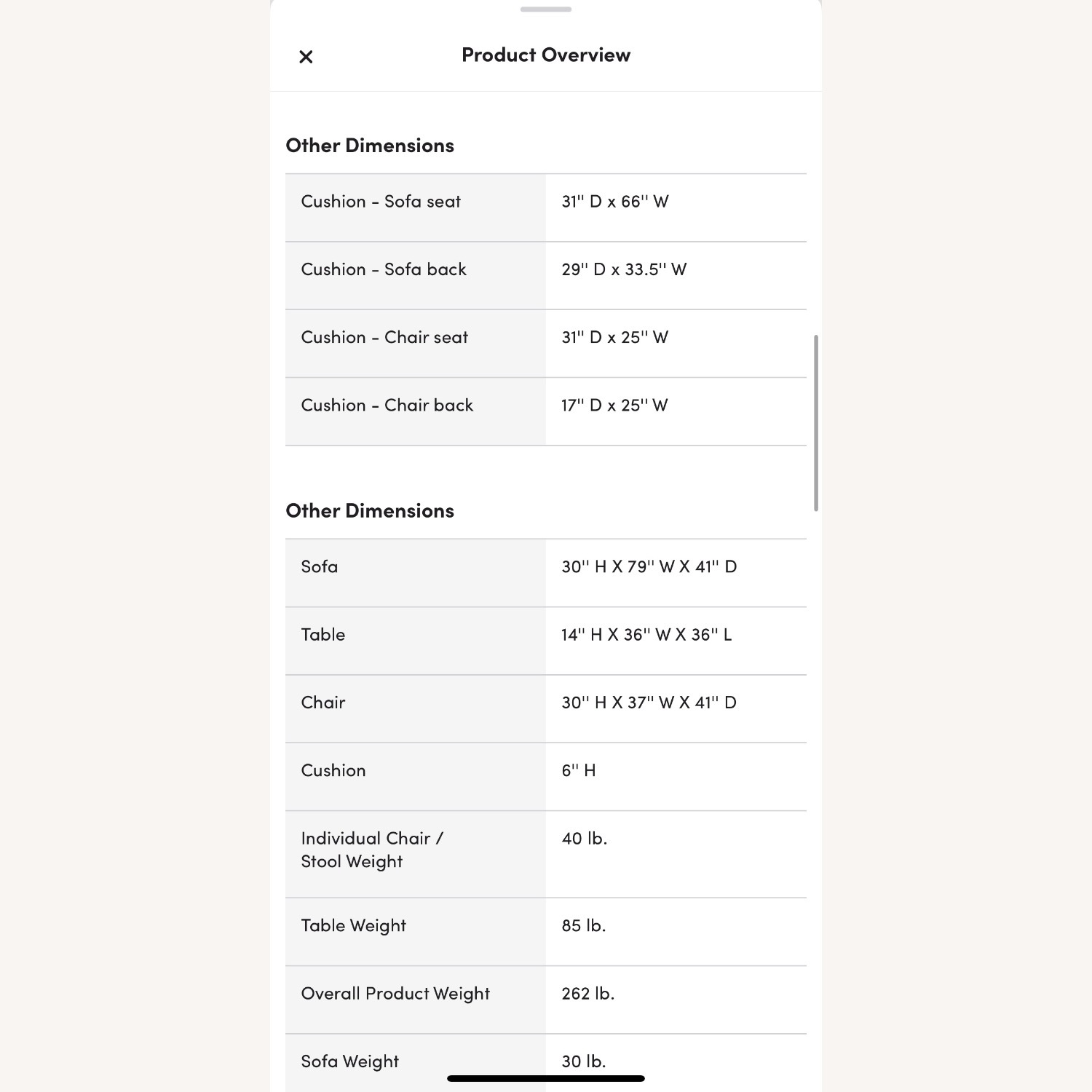Click the 29'' D x 33.5'' W value
This screenshot has height=1092, width=1092.
pyautogui.click(x=624, y=269)
